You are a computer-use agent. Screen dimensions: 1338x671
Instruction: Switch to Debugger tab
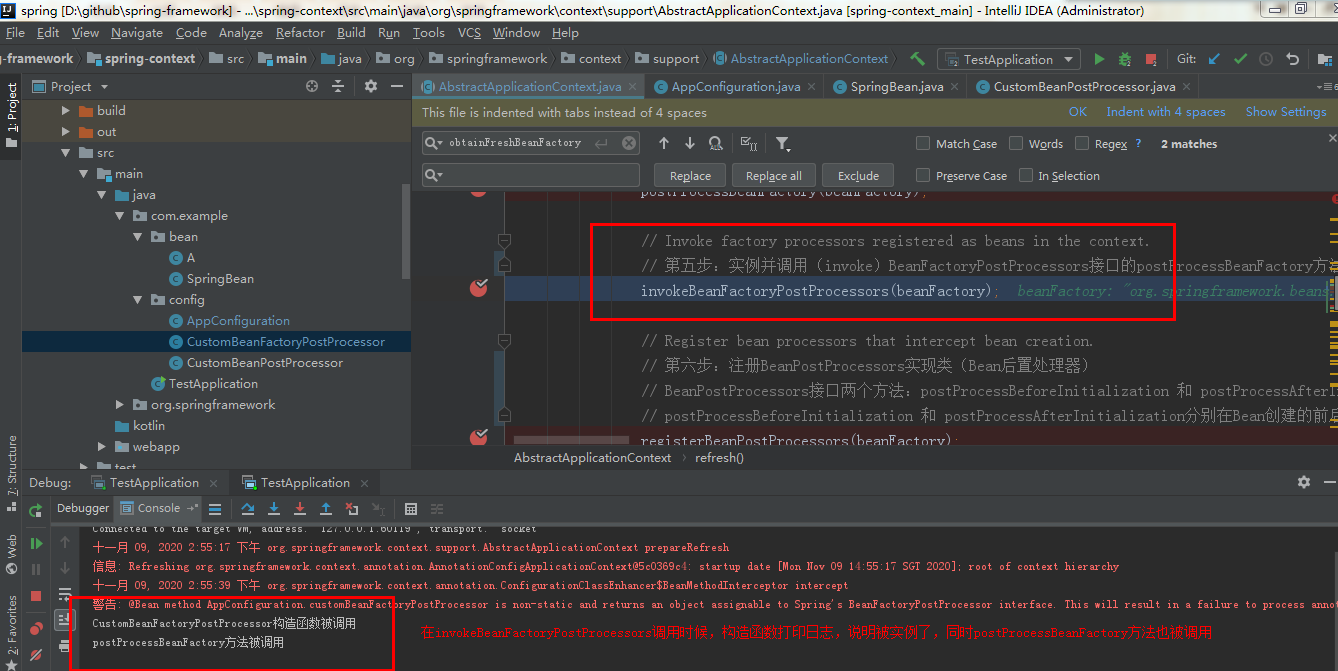(83, 508)
